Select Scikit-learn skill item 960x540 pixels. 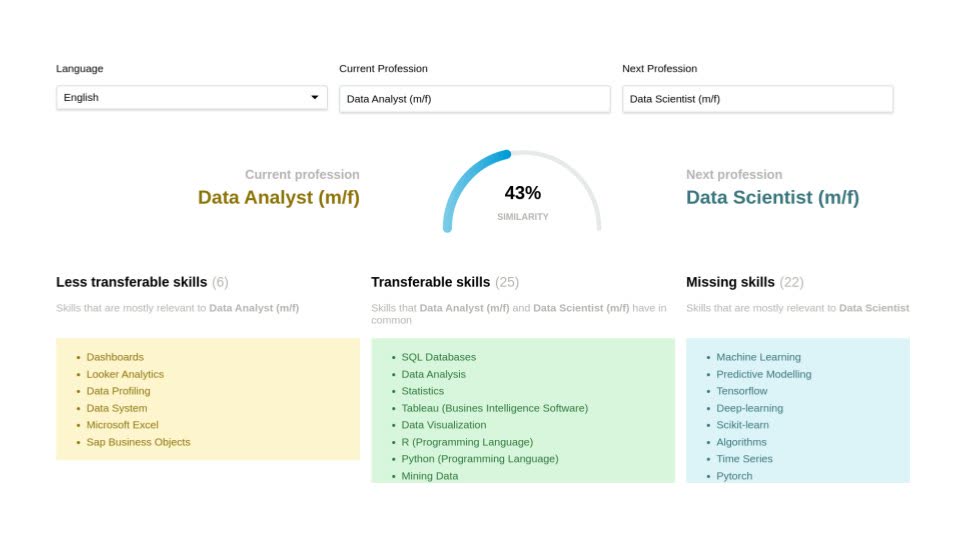(743, 425)
